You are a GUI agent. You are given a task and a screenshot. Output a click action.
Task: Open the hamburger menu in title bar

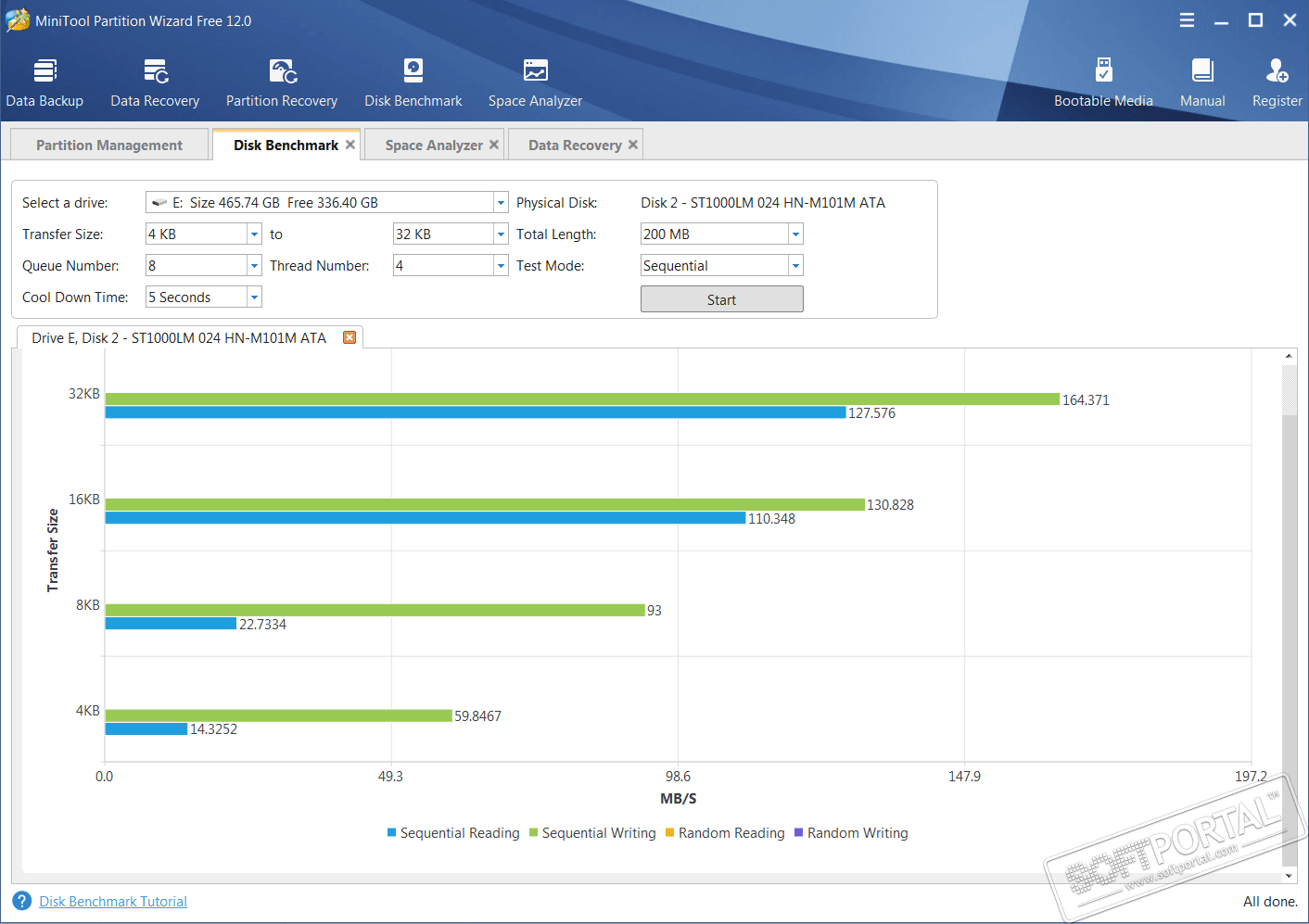click(1187, 20)
